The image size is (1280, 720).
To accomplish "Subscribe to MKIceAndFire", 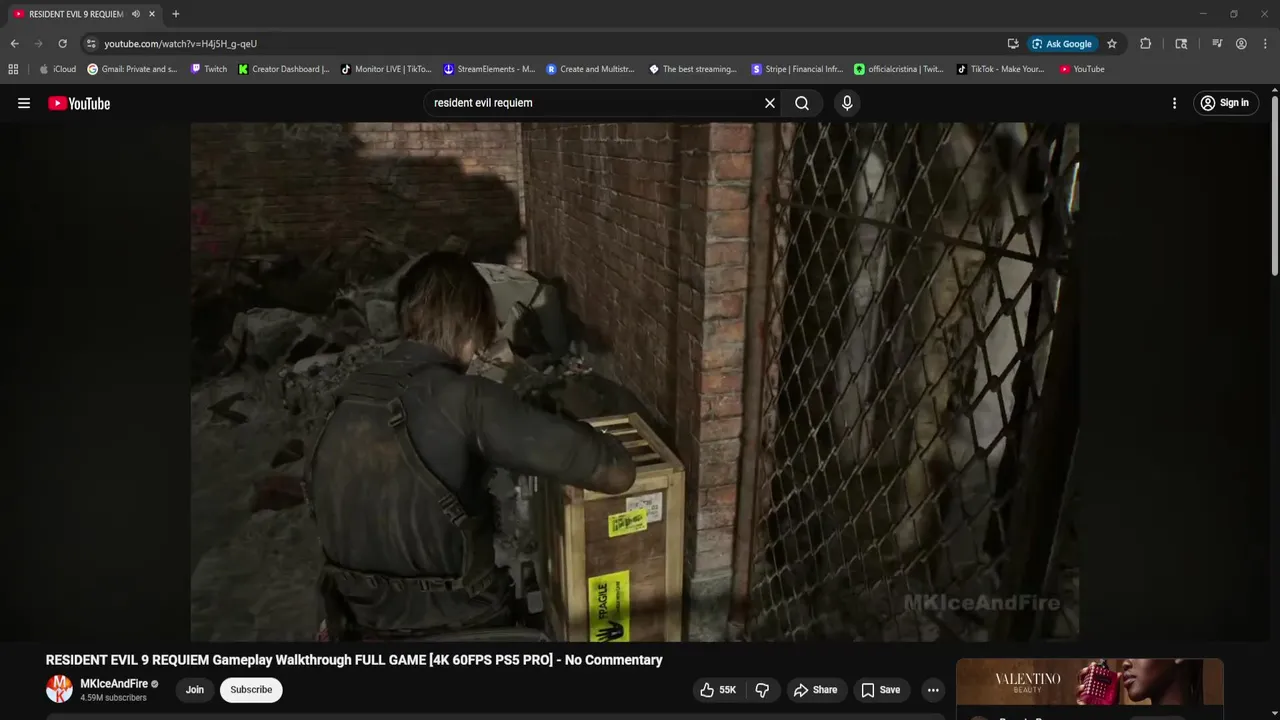I will tap(251, 690).
